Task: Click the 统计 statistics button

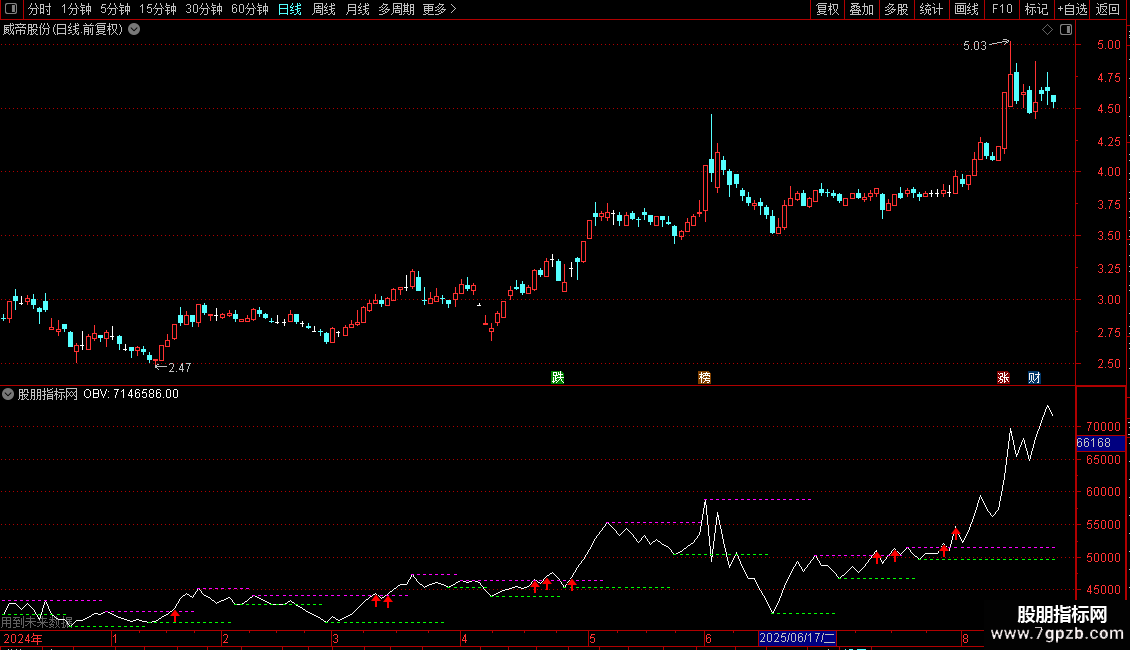Action: coord(931,9)
